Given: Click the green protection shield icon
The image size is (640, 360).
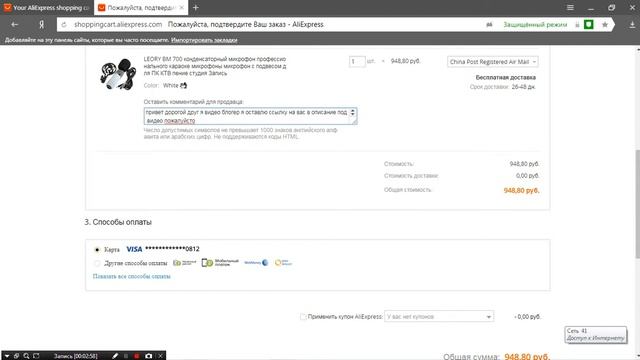Looking at the screenshot, I should [589, 24].
